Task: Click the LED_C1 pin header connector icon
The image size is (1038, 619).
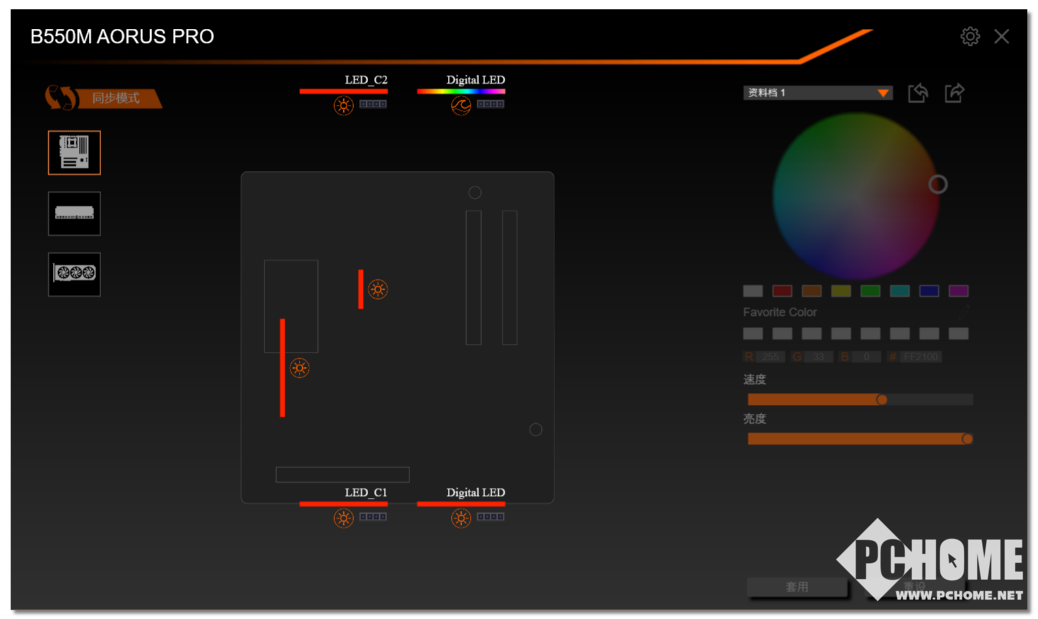Action: coord(373,517)
